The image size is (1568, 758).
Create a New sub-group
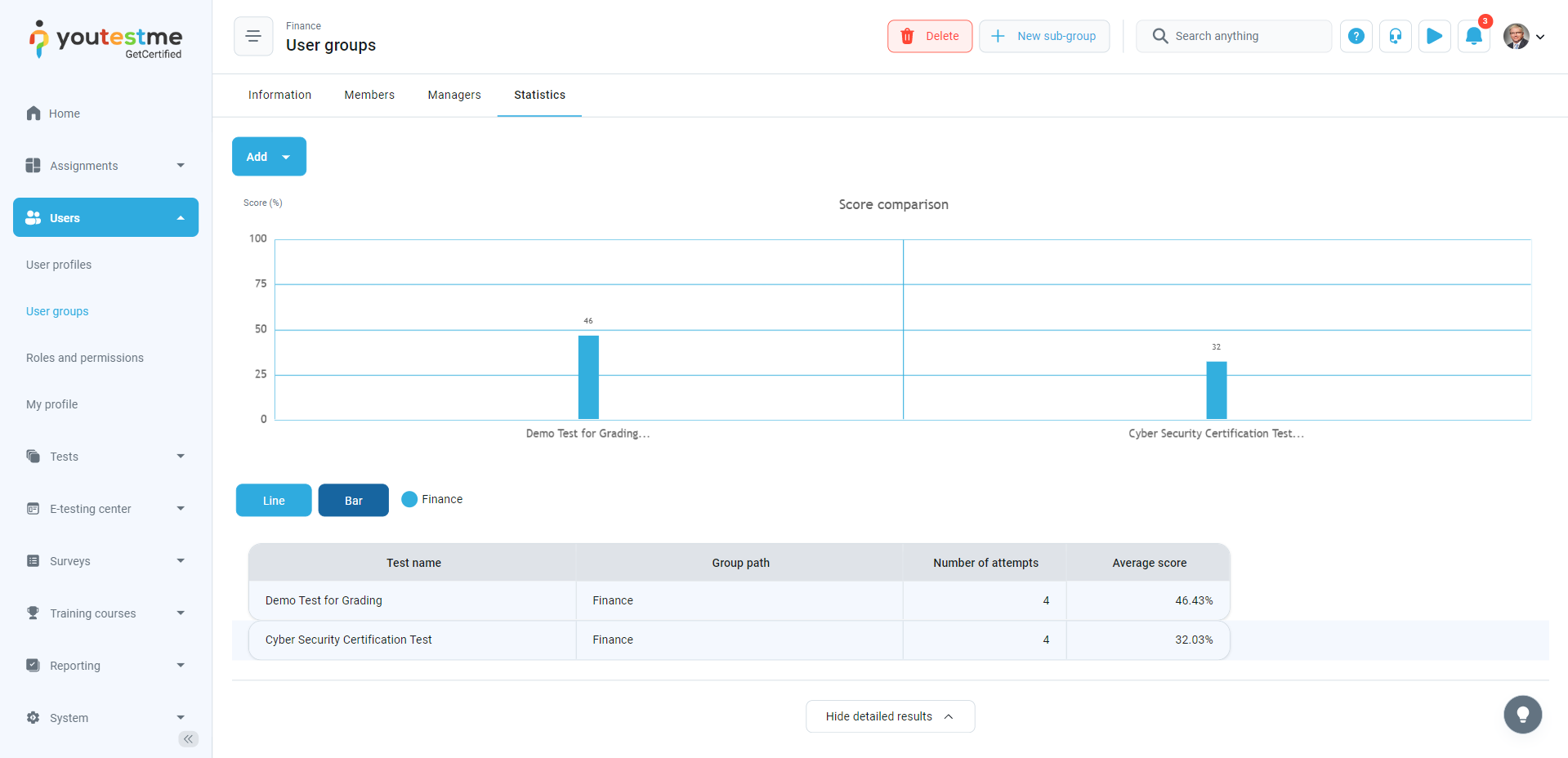point(1044,37)
